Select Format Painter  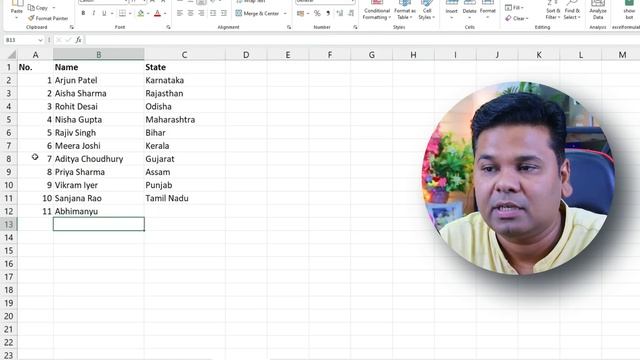point(48,18)
